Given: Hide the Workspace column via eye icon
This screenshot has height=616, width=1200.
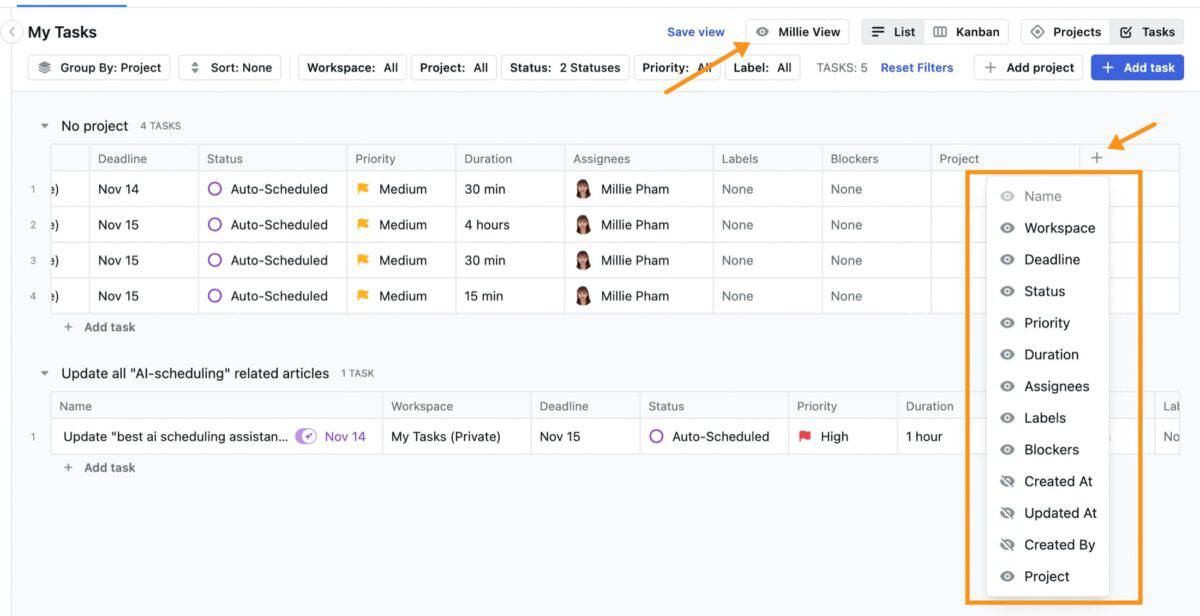Looking at the screenshot, I should 1007,228.
